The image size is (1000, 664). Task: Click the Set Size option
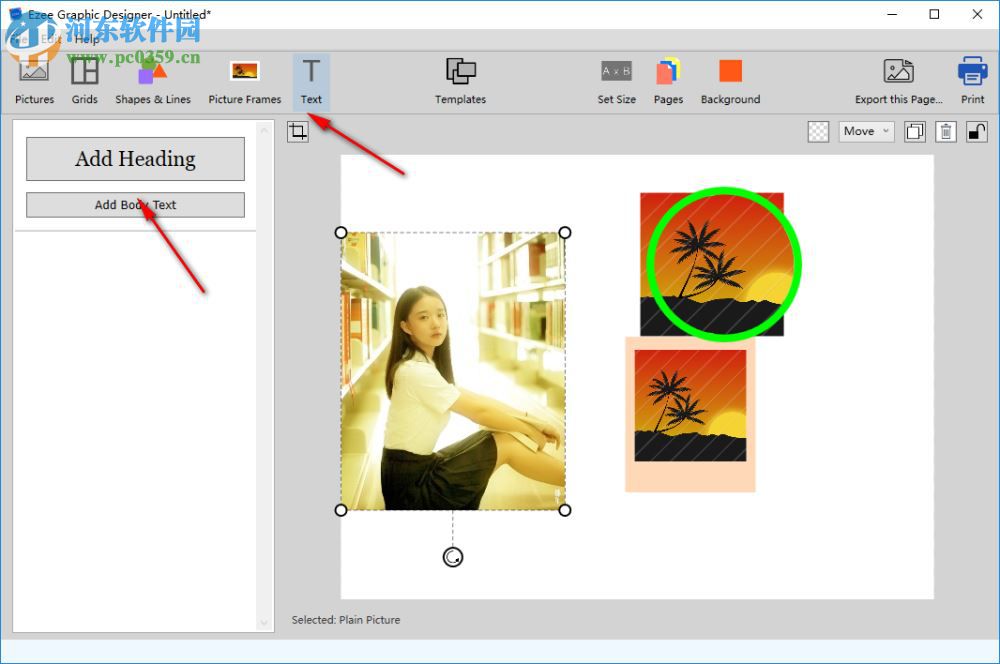point(616,80)
